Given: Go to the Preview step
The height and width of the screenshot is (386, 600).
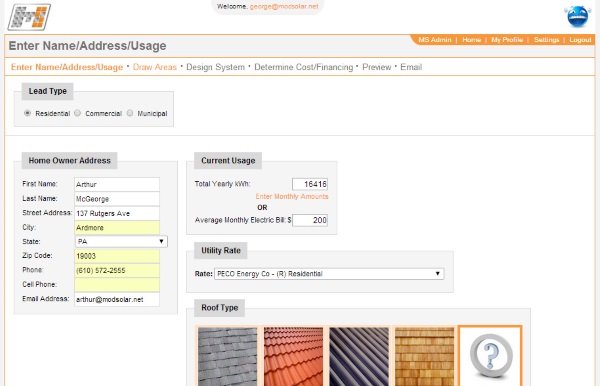Looking at the screenshot, I should [x=377, y=67].
